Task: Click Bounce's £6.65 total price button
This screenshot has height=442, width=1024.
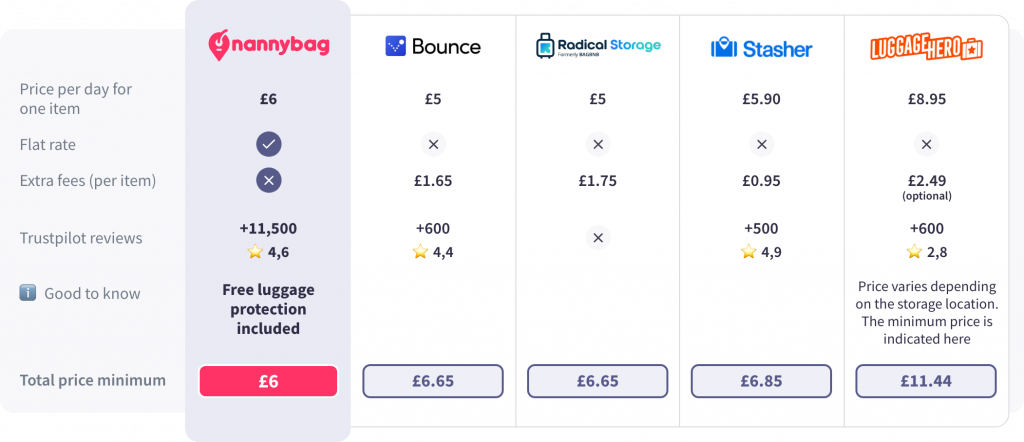Action: point(433,381)
